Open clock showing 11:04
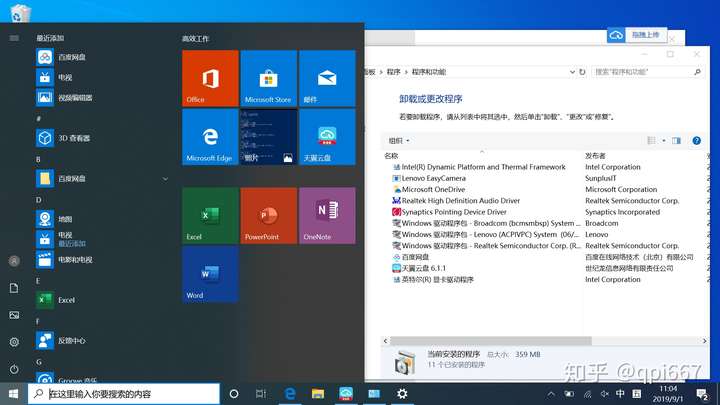Viewport: 720px width, 405px height. (668, 394)
